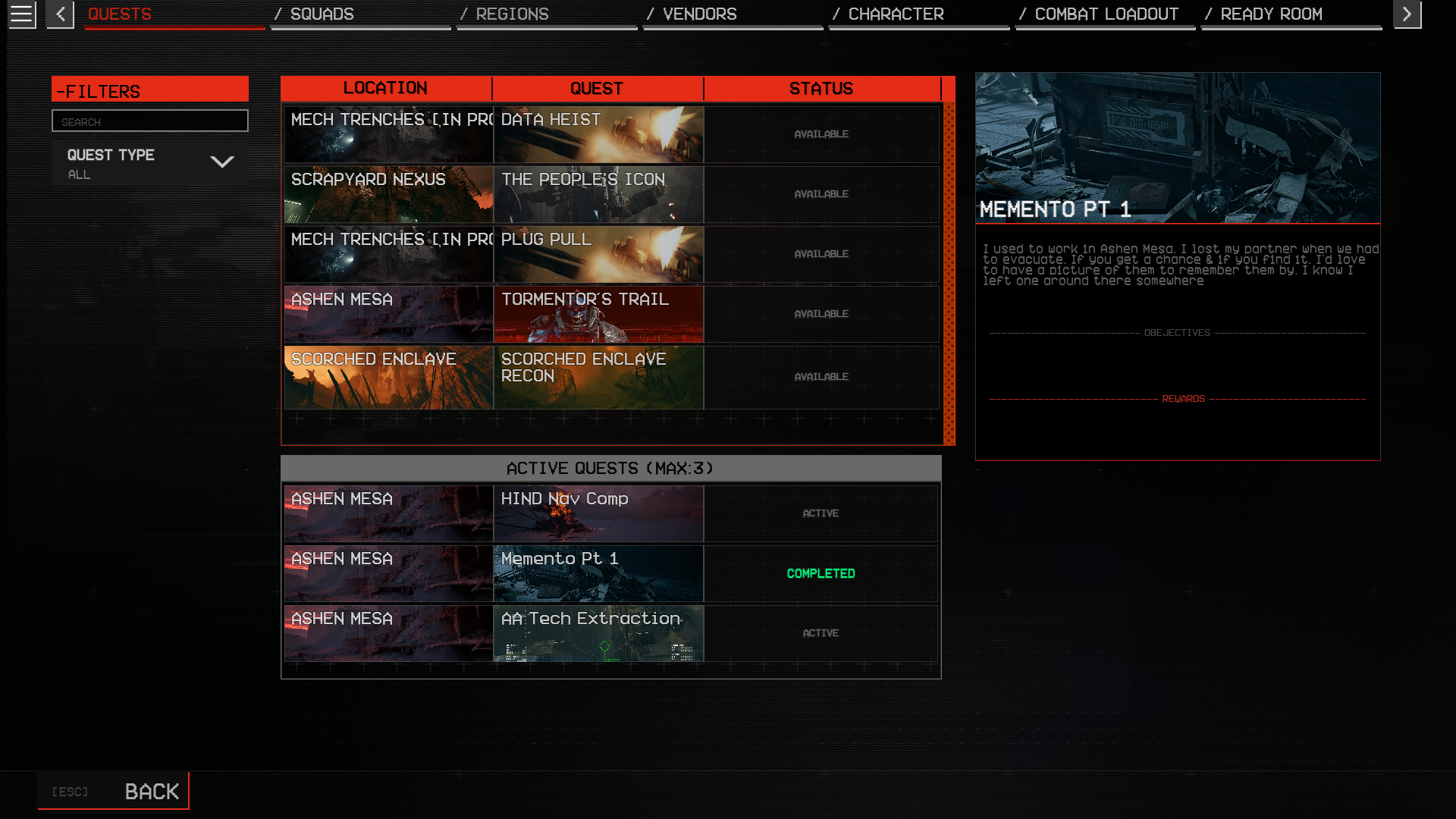The width and height of the screenshot is (1456, 819).
Task: Open the hamburger menu icon
Action: coord(21,14)
